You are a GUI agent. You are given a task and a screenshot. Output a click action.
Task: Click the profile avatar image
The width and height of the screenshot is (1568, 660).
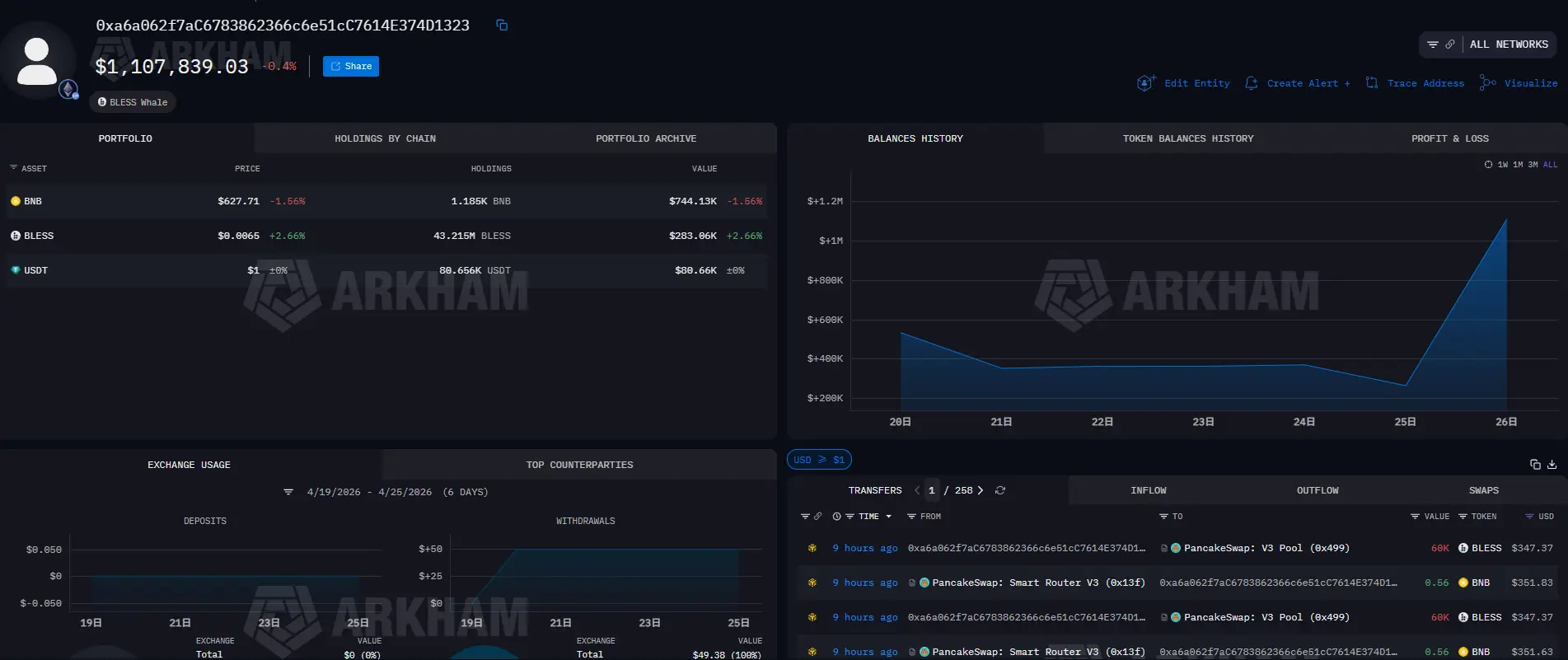38,62
